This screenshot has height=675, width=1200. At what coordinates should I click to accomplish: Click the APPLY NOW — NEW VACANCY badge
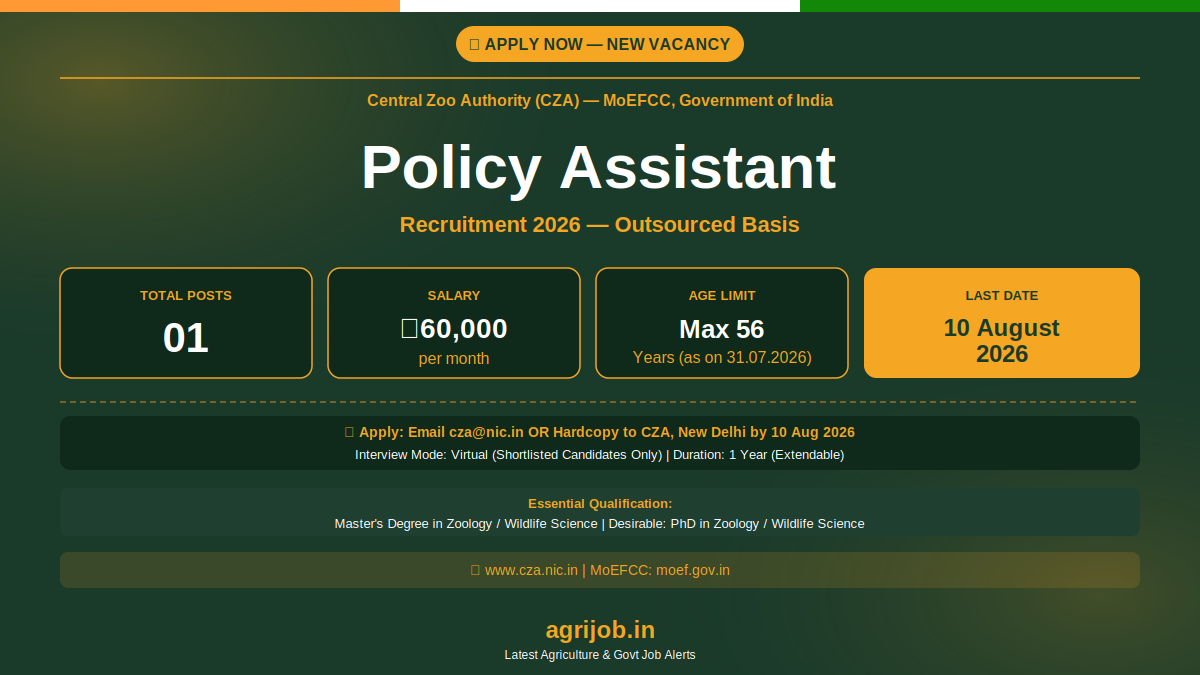[x=600, y=44]
